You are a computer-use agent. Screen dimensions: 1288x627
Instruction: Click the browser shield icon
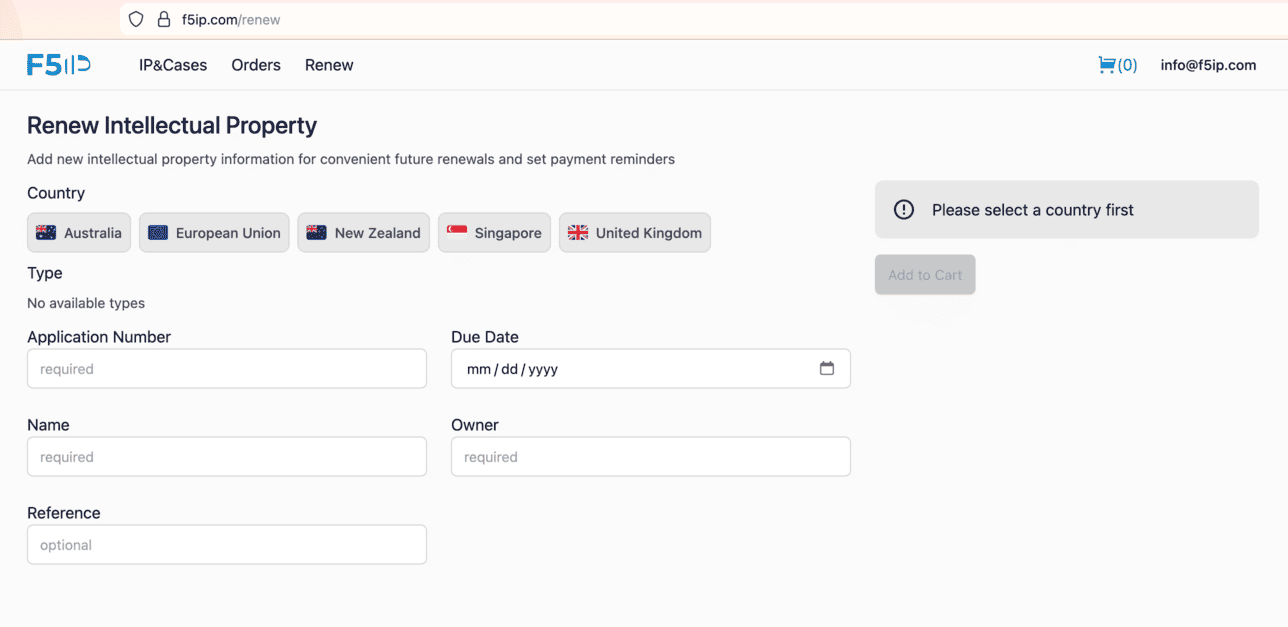click(136, 19)
